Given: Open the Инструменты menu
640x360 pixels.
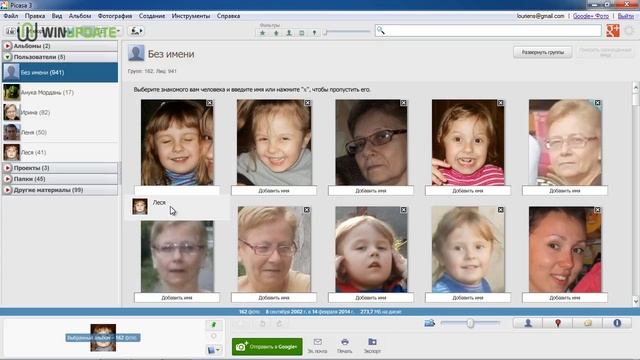Looking at the screenshot, I should point(191,16).
